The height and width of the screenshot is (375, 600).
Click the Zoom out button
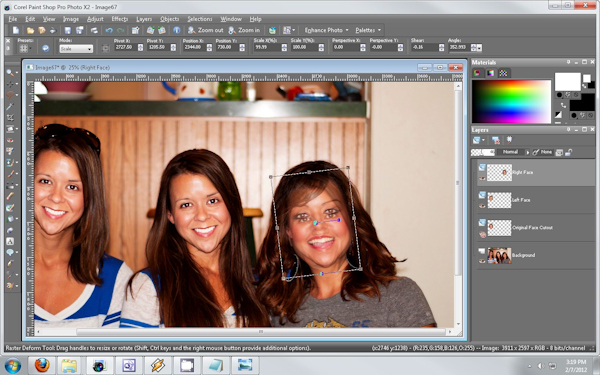[205, 30]
